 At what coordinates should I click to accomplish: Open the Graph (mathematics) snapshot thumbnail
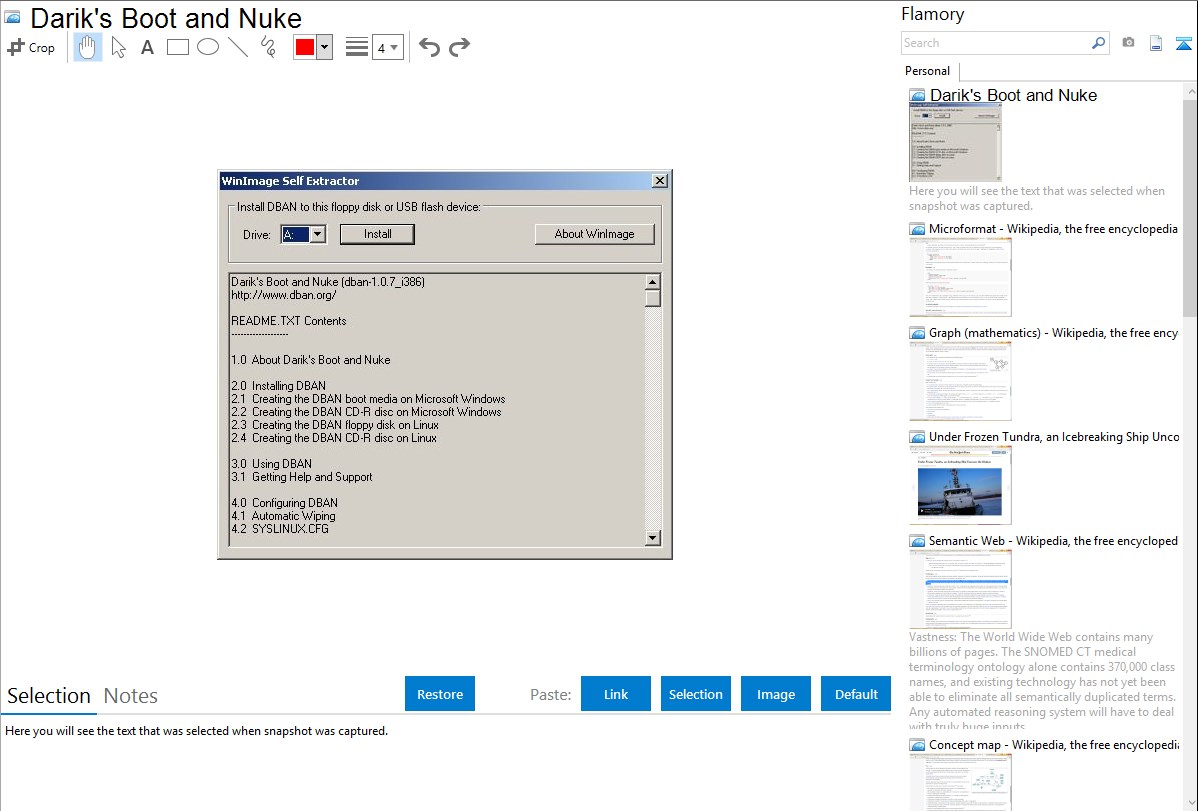[960, 381]
